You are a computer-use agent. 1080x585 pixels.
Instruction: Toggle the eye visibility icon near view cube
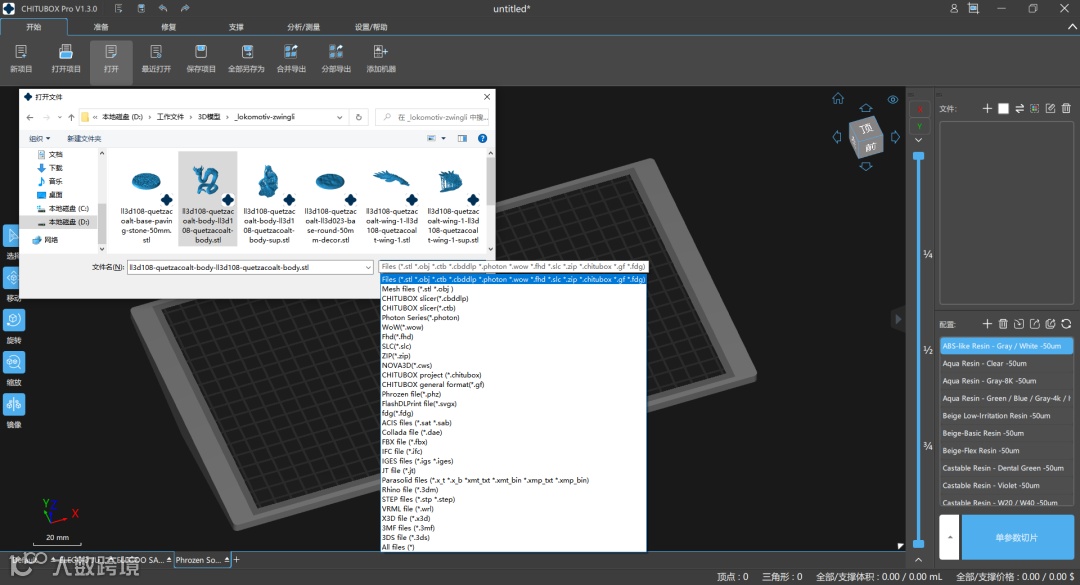point(893,99)
